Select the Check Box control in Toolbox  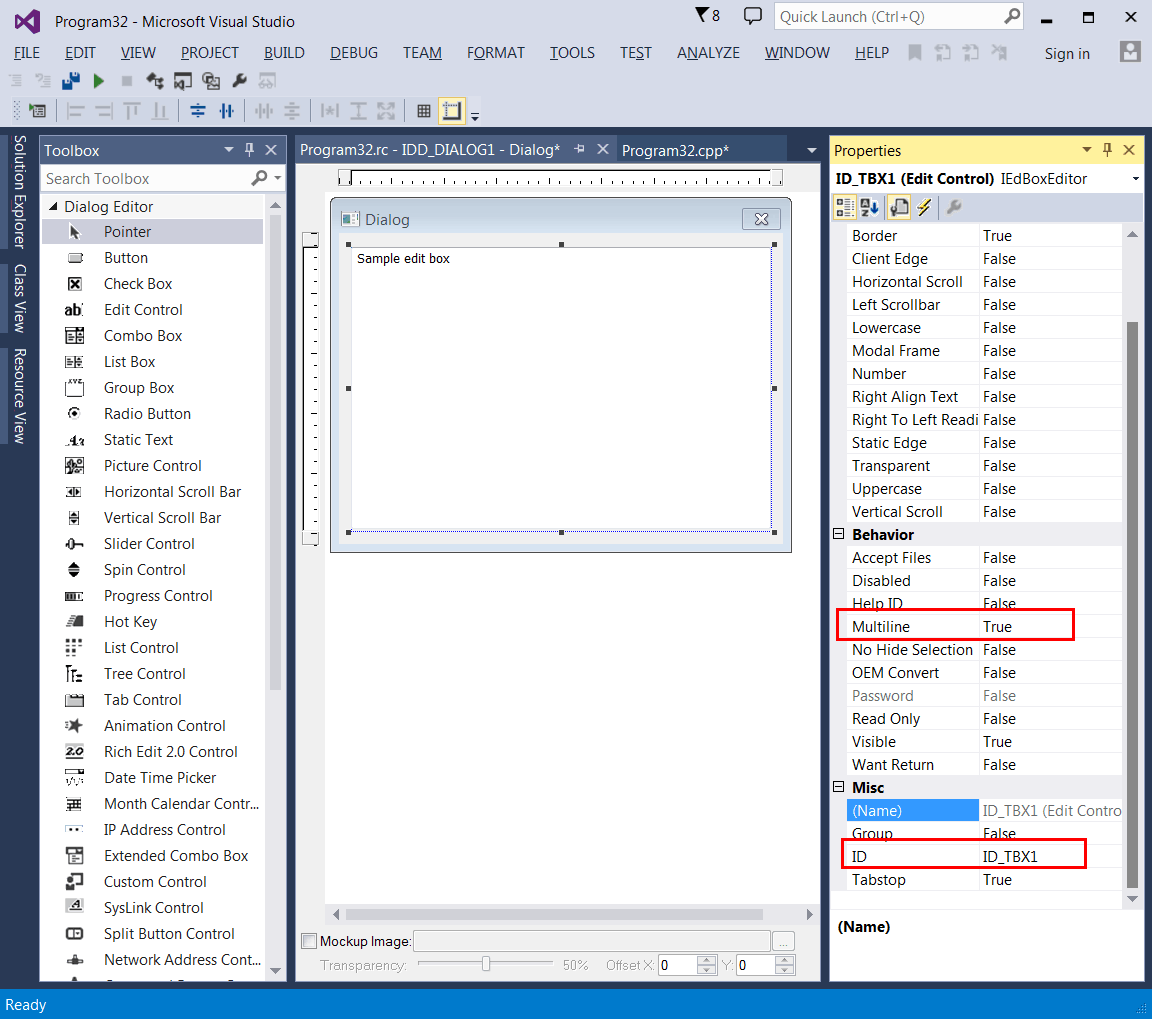click(152, 284)
